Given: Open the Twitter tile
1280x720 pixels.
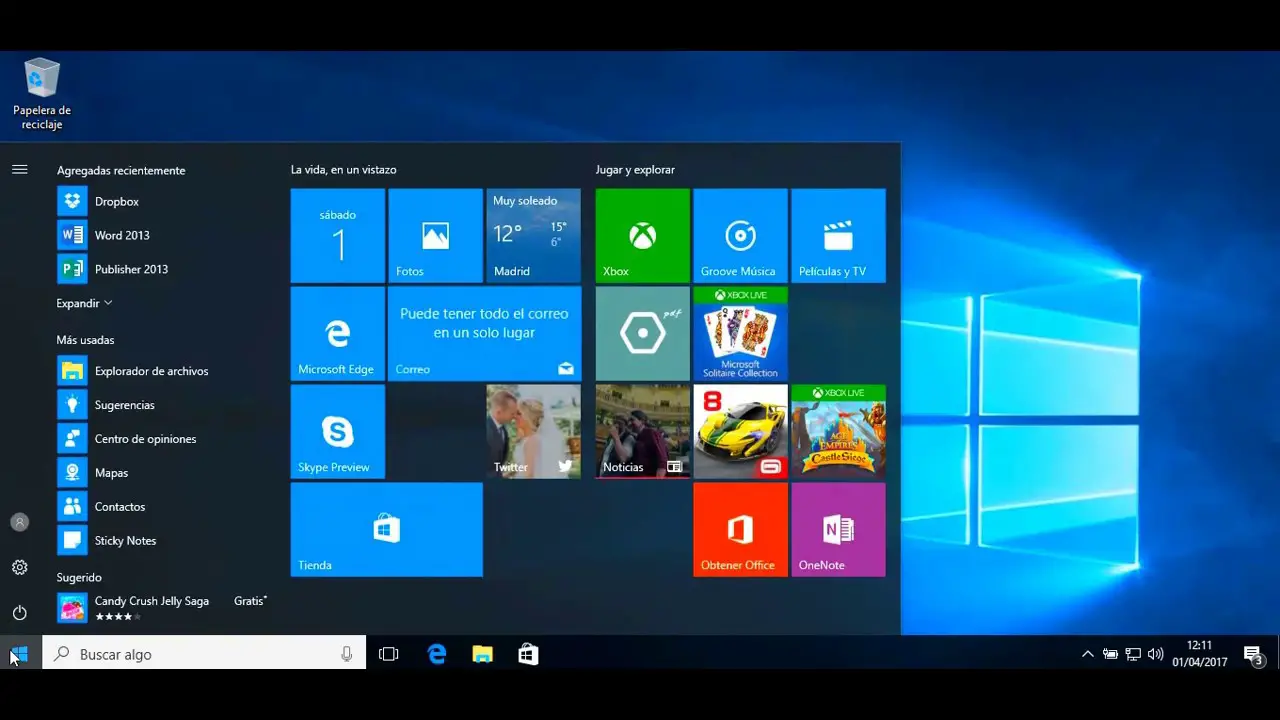Looking at the screenshot, I should 533,432.
